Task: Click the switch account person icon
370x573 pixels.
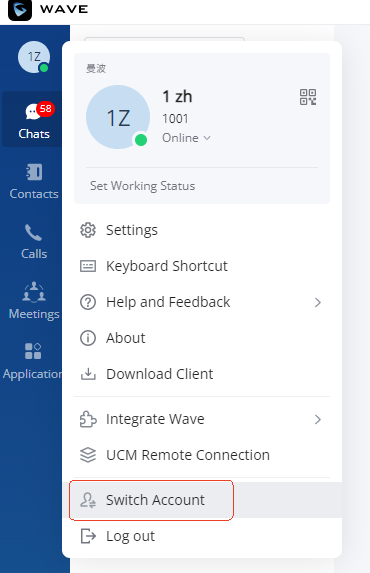Action: coord(88,500)
